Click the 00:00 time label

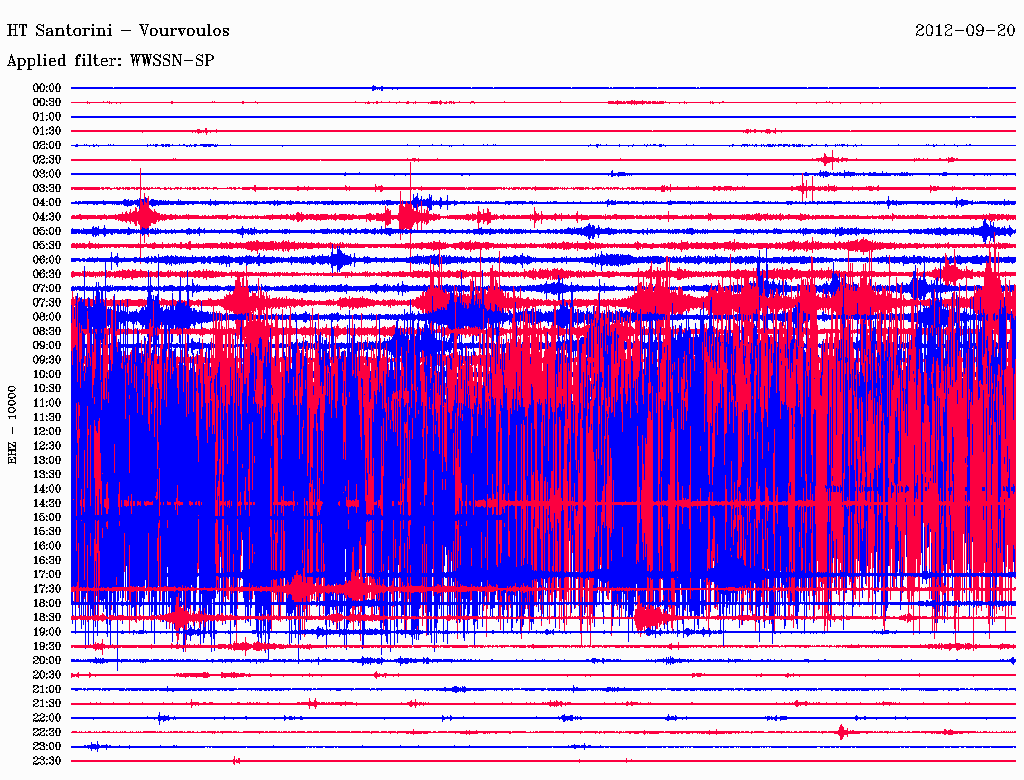[x=47, y=88]
